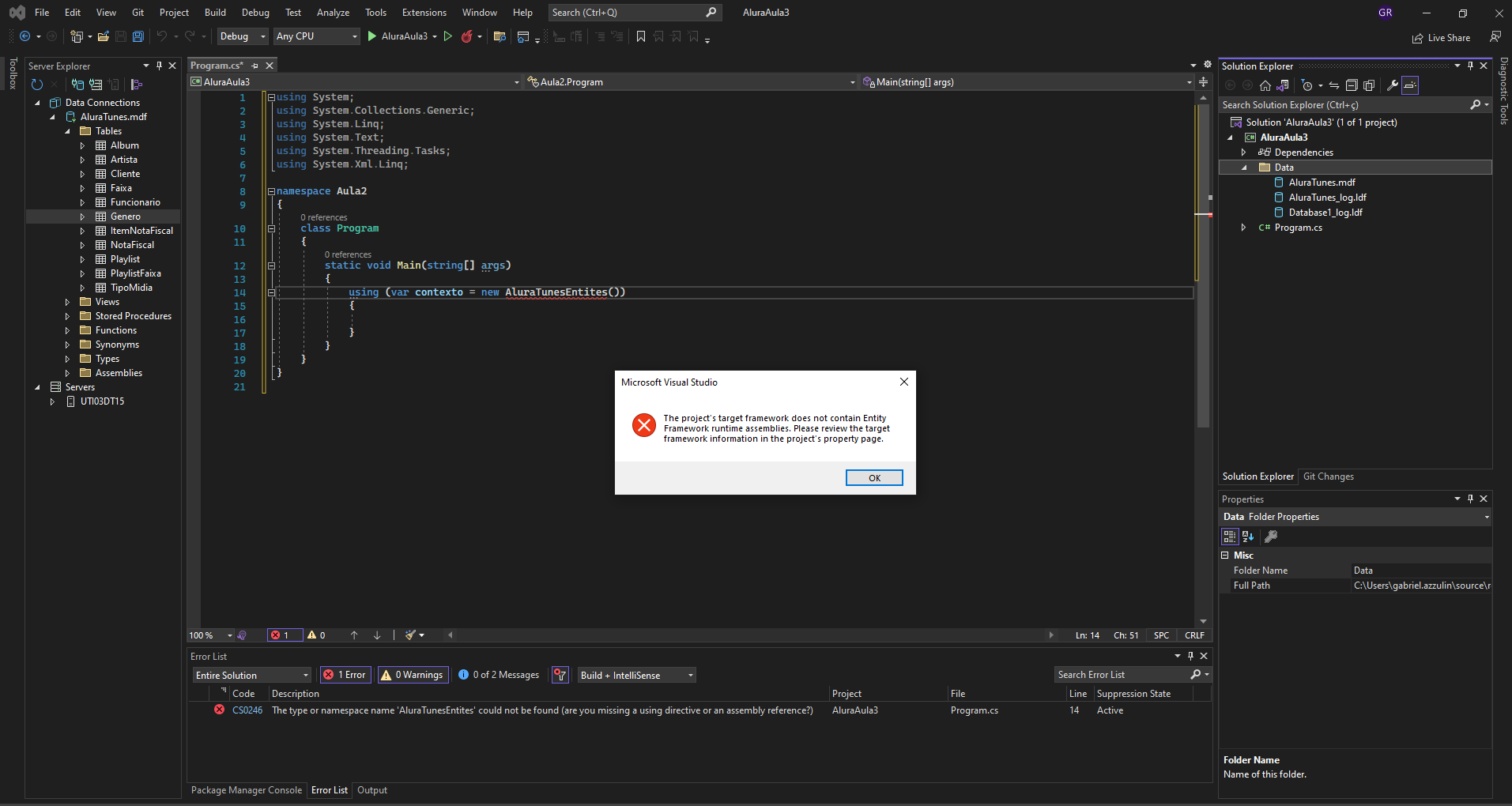Toggle Show All Files in Solution Explorer
The width and height of the screenshot is (1512, 806).
pos(1369,85)
